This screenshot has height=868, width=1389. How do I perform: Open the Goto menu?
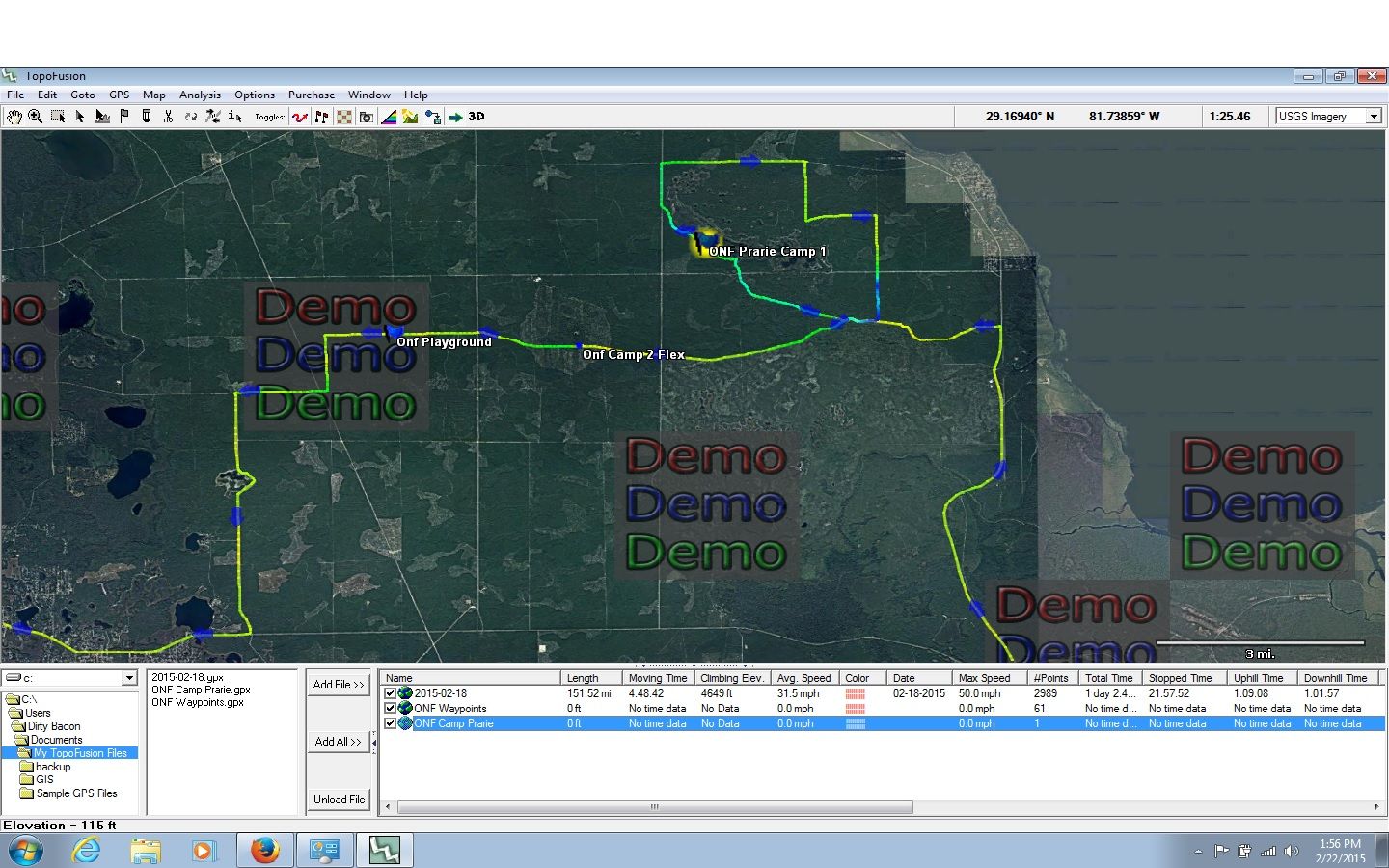[x=83, y=95]
